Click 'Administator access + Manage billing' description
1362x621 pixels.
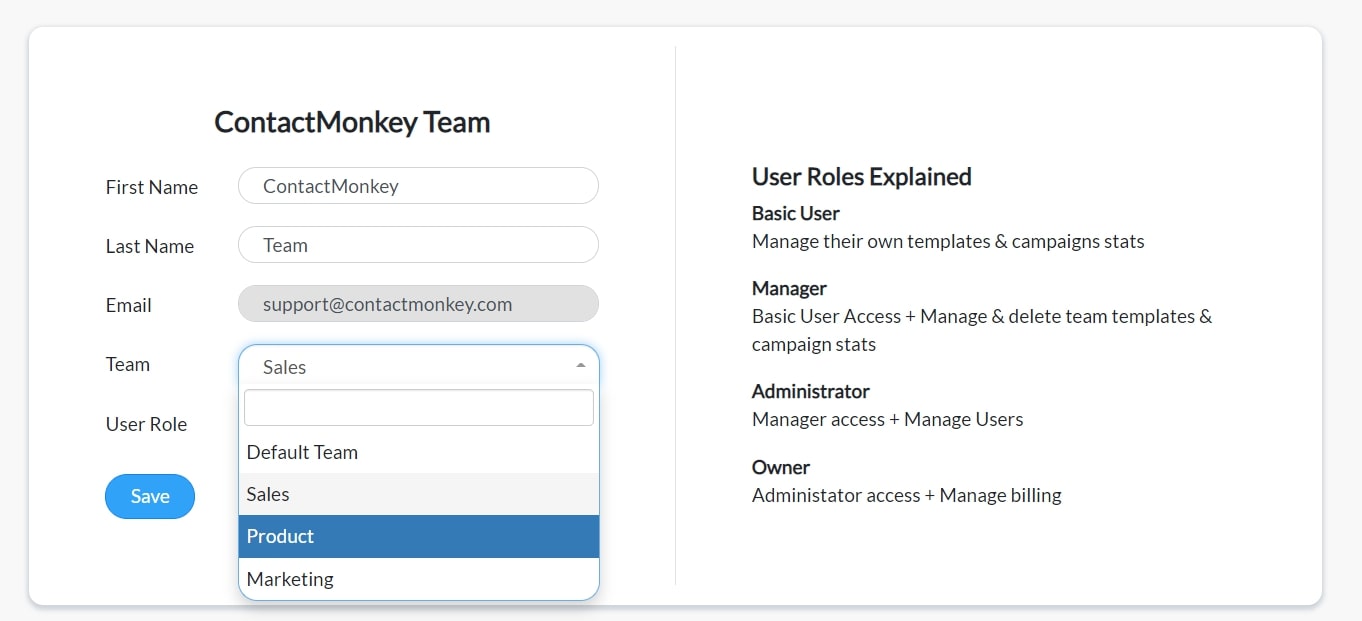[x=907, y=495]
